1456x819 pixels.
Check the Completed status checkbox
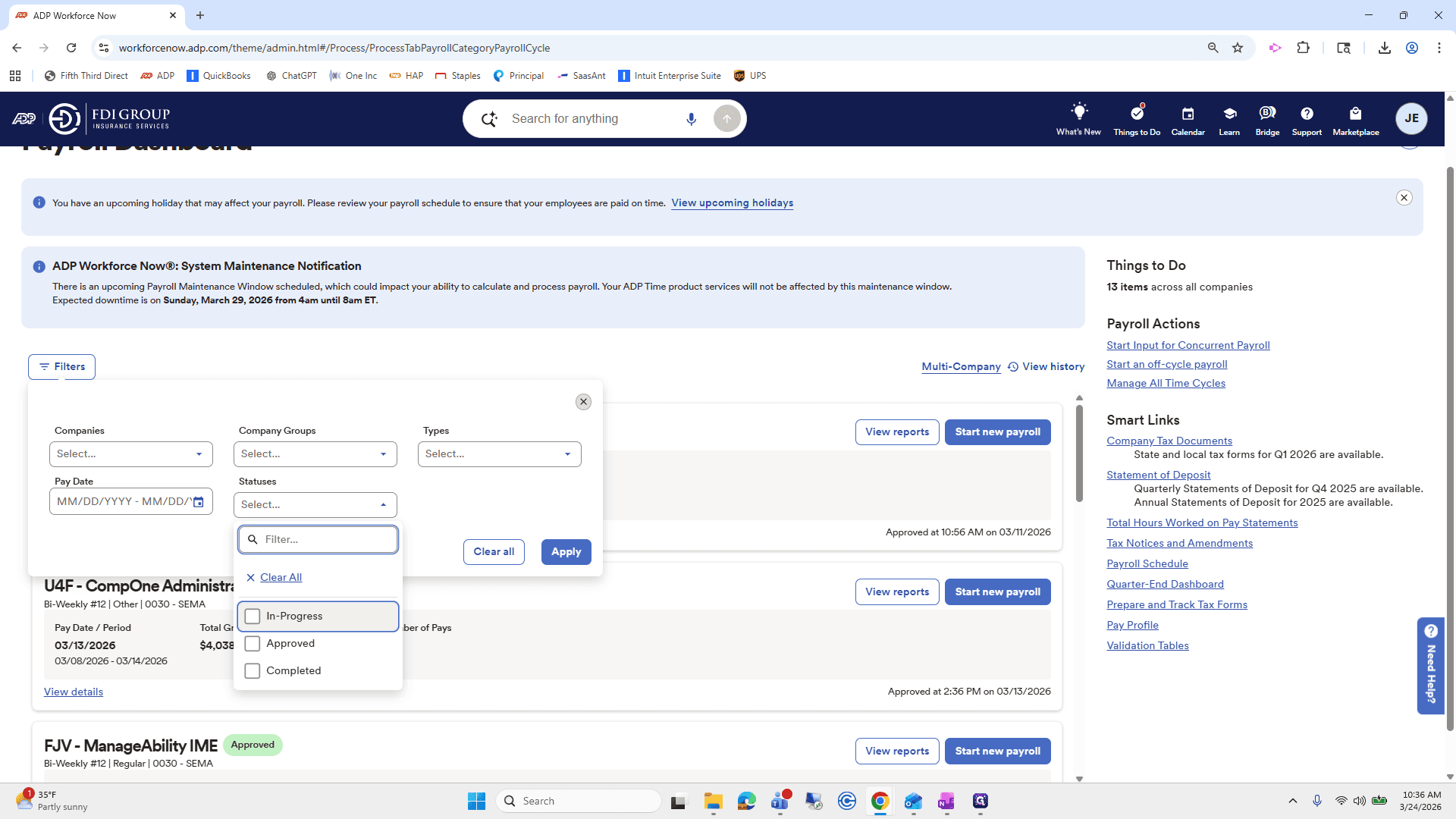[x=253, y=671]
